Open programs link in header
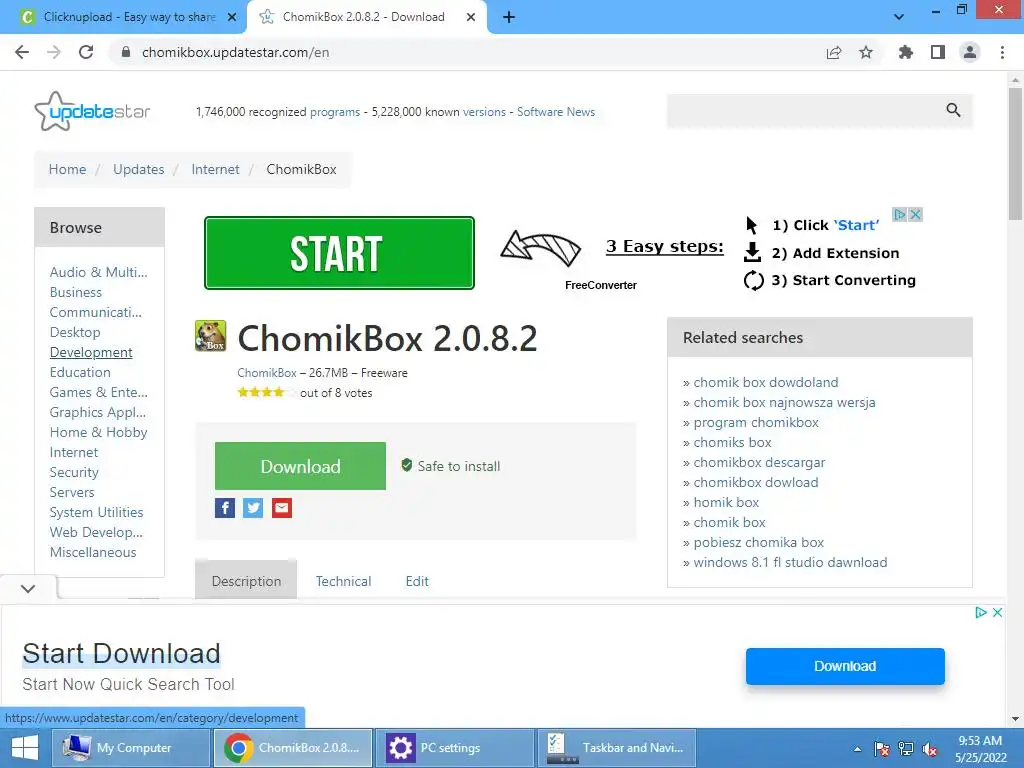Screen dimensions: 1024x768 pos(334,112)
